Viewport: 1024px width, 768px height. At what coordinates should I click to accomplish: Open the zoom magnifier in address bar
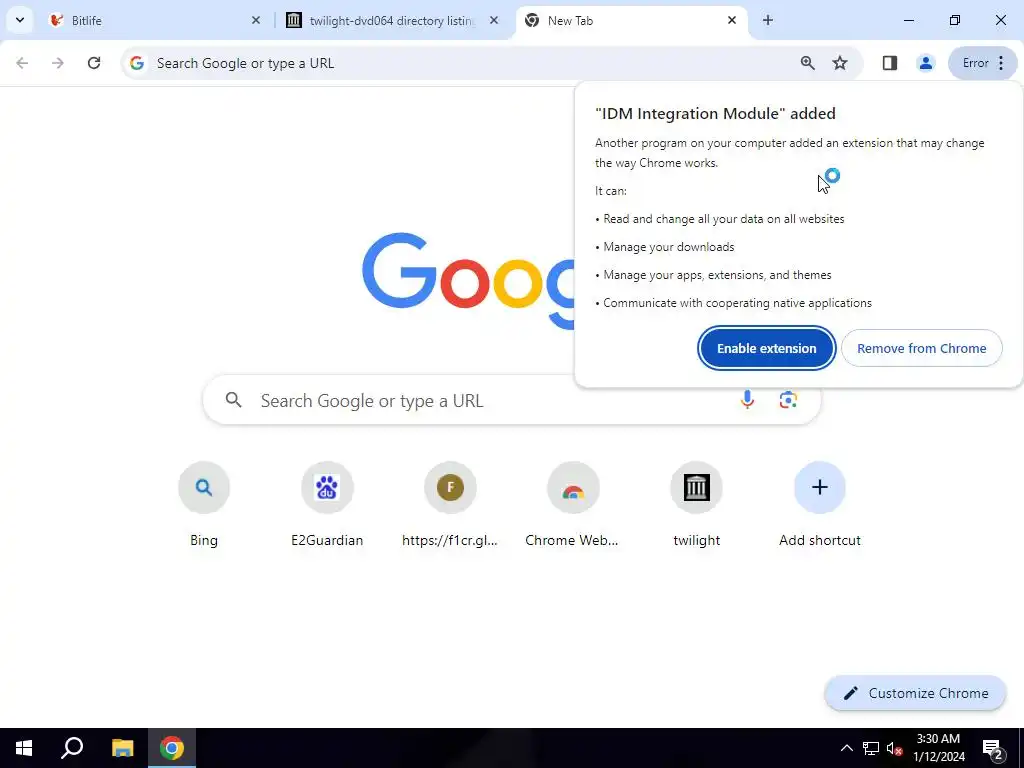tap(808, 63)
